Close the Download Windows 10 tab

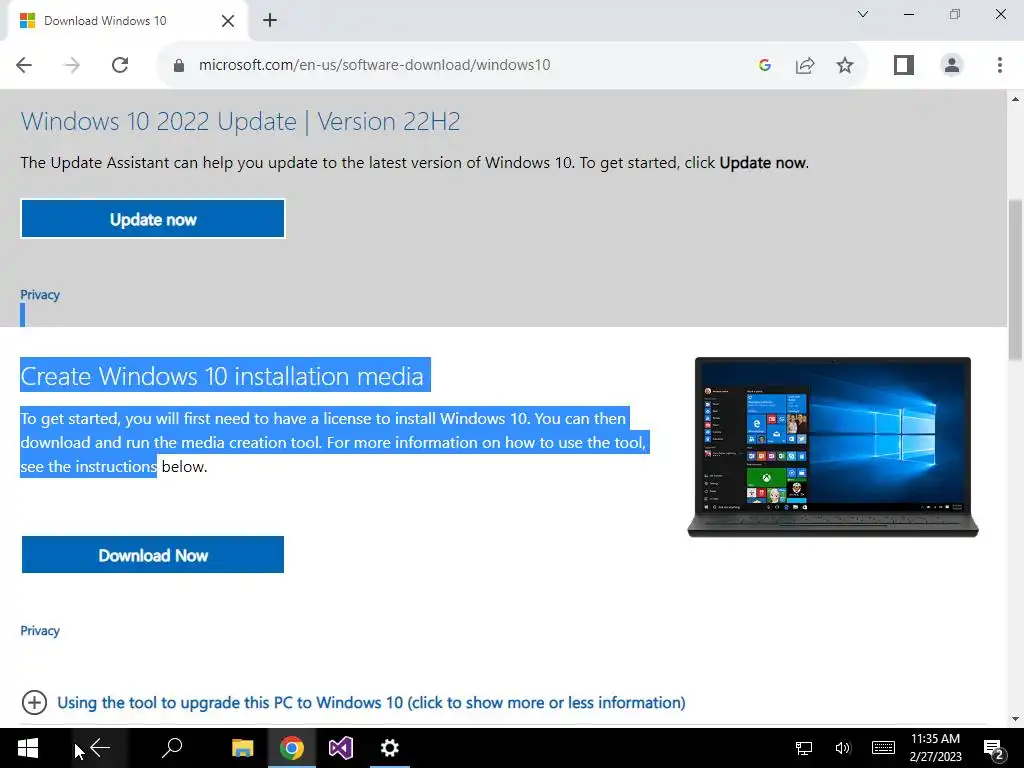pos(227,21)
